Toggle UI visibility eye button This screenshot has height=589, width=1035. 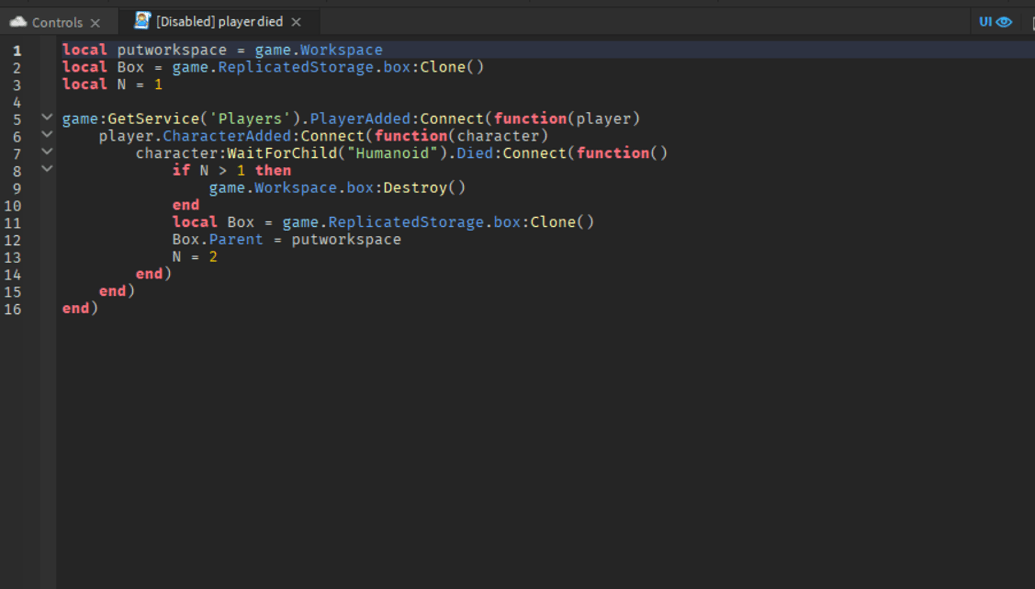click(x=995, y=22)
